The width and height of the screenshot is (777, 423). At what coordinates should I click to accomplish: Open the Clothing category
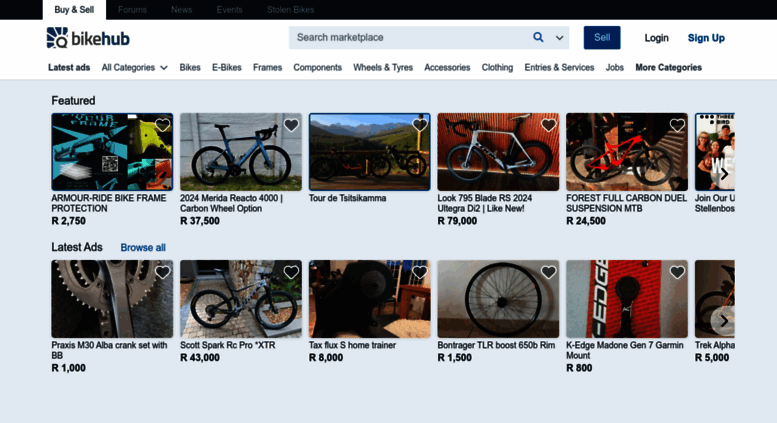coord(497,67)
